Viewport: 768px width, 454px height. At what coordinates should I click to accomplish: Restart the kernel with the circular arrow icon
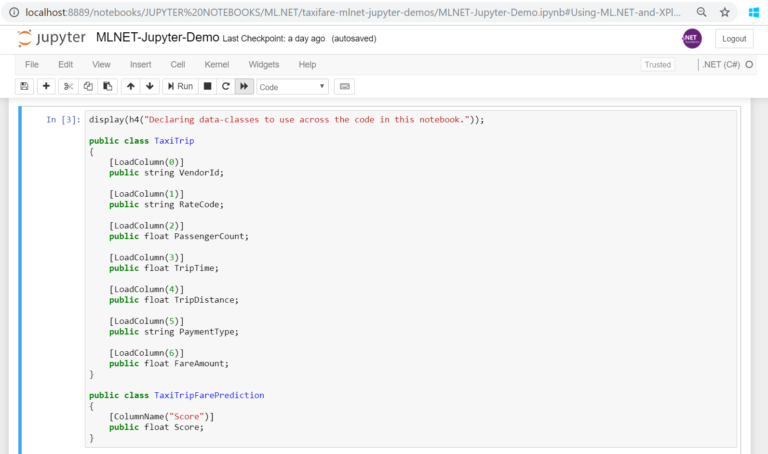coord(226,86)
